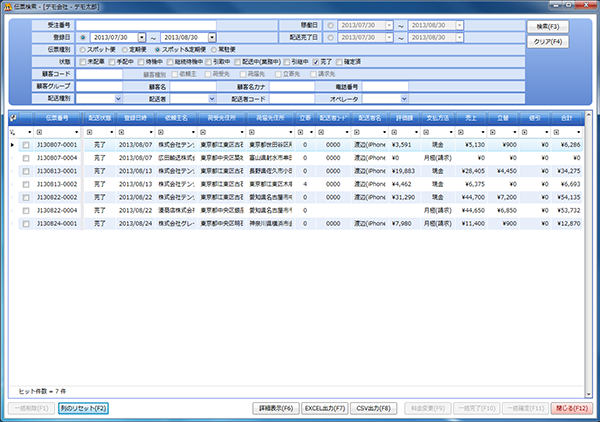Click the 評価額 column header
The width and height of the screenshot is (600, 422).
point(406,118)
